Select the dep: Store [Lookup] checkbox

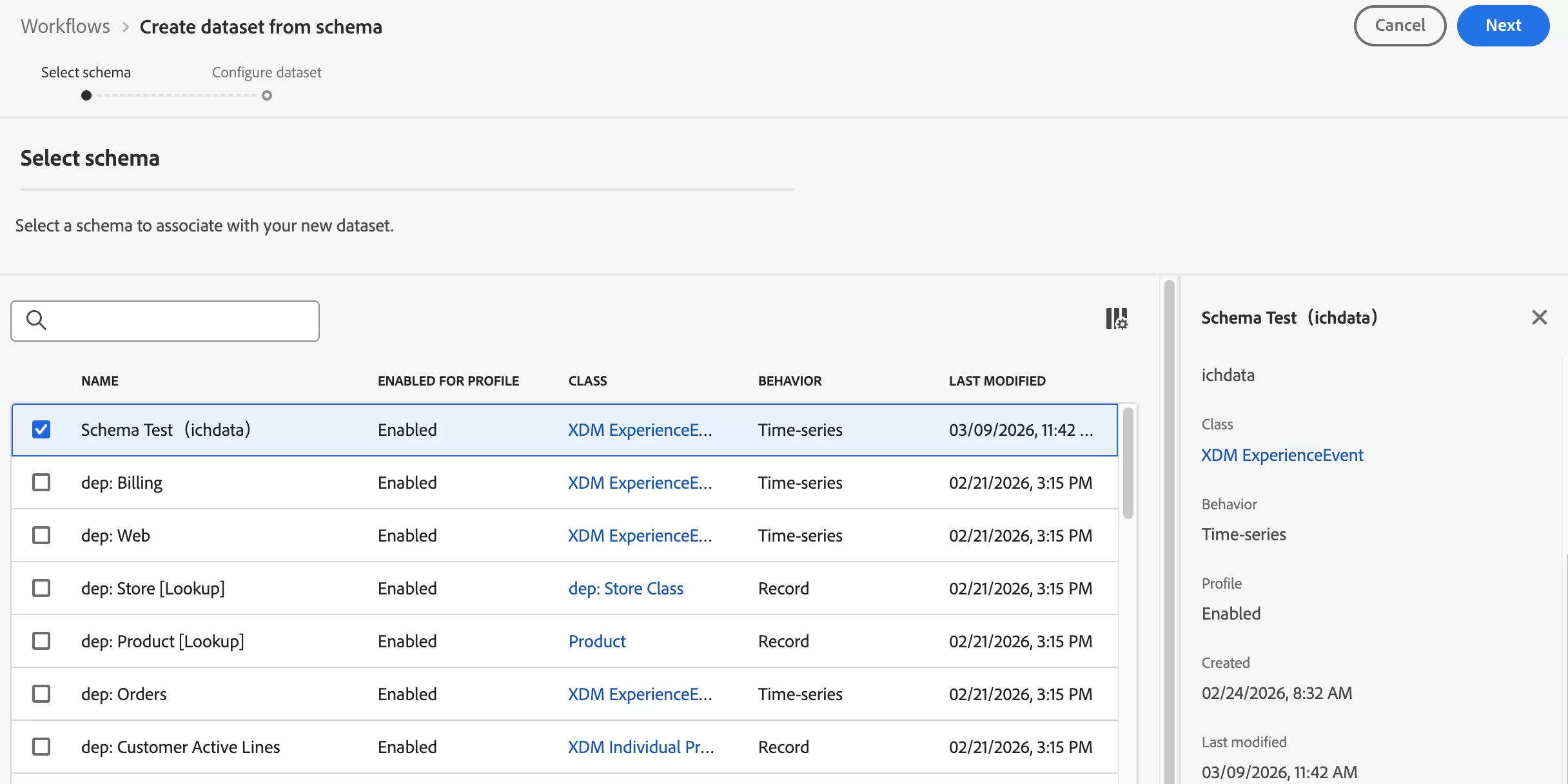[41, 588]
